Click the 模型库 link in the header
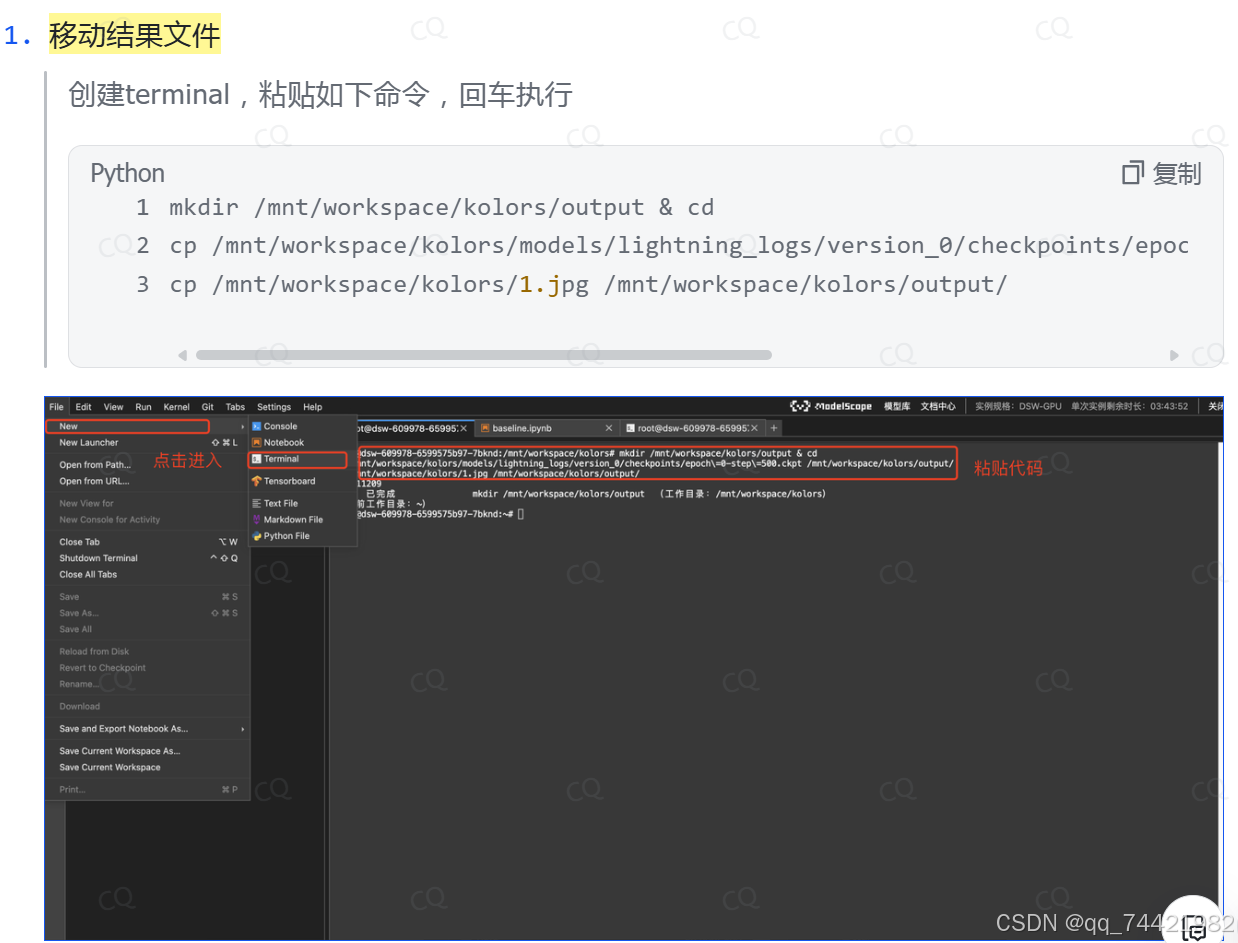This screenshot has height=943, width=1238. [x=896, y=406]
